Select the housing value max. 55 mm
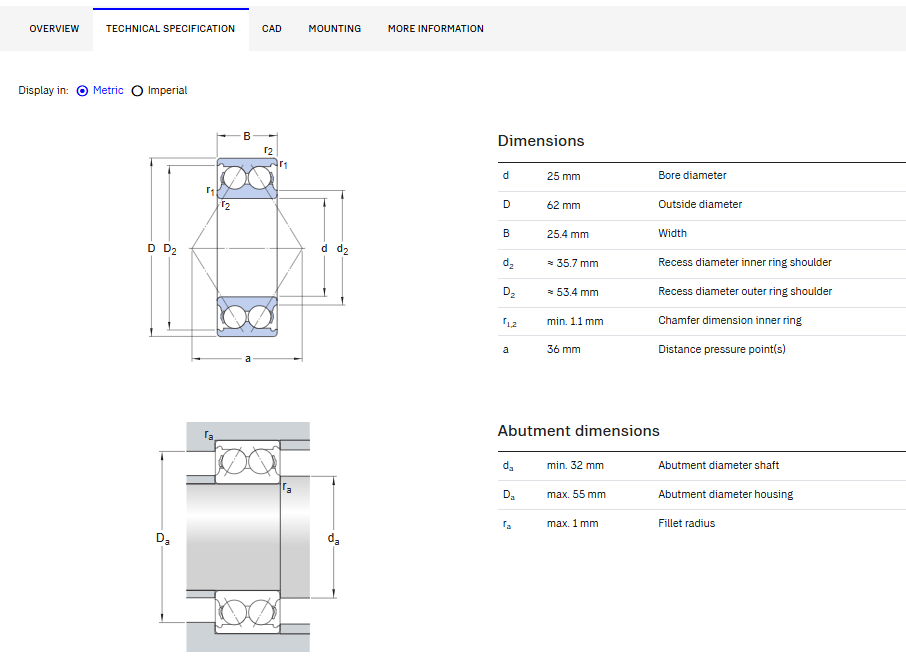This screenshot has width=906, height=662. coord(576,494)
